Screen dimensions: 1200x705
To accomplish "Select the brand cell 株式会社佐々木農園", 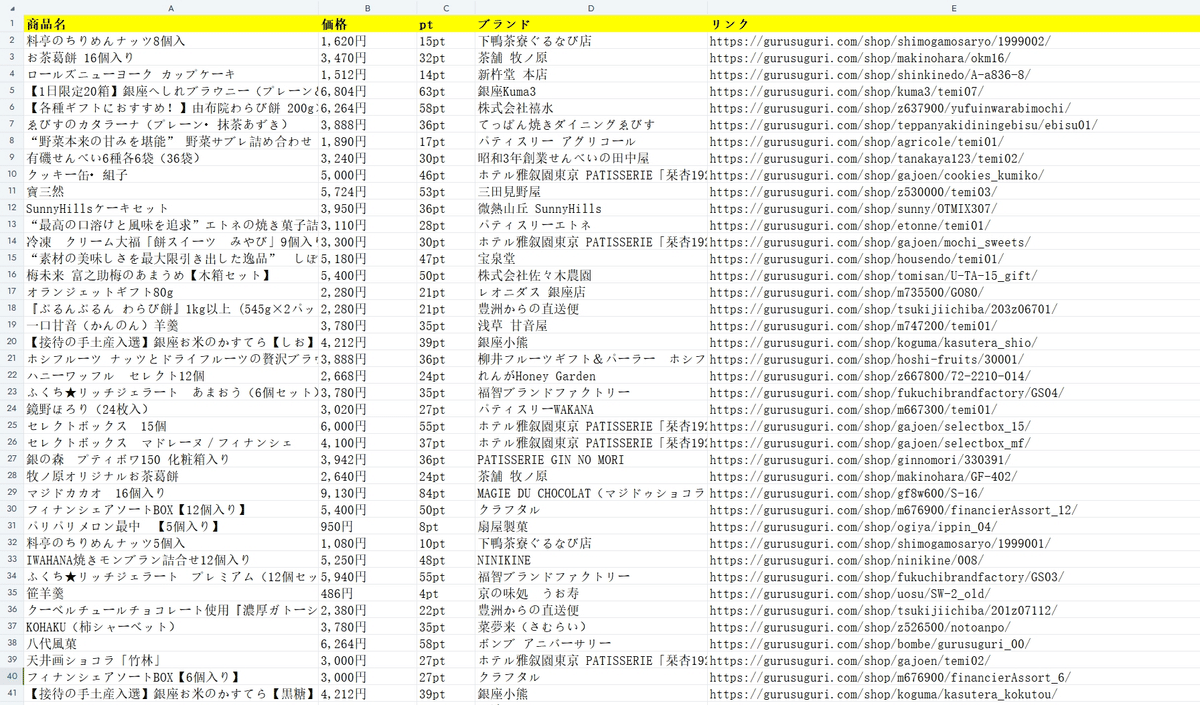I will click(591, 274).
